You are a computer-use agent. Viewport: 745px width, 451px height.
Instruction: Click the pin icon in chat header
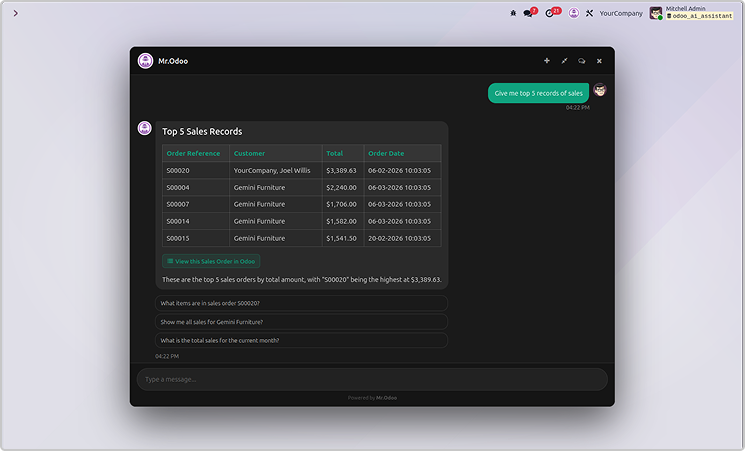pyautogui.click(x=564, y=61)
